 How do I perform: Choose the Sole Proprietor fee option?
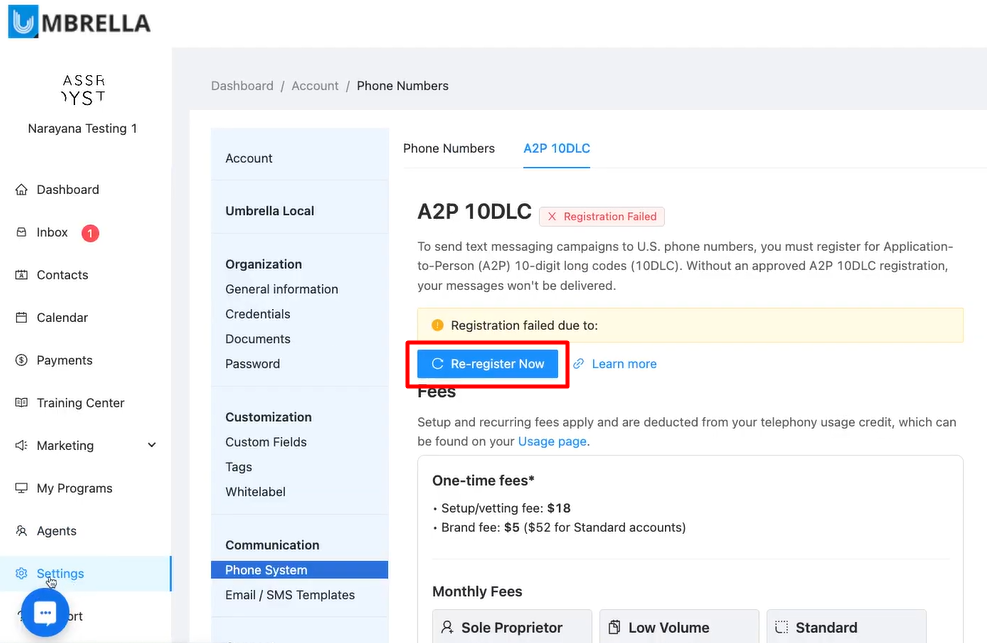pyautogui.click(x=512, y=627)
